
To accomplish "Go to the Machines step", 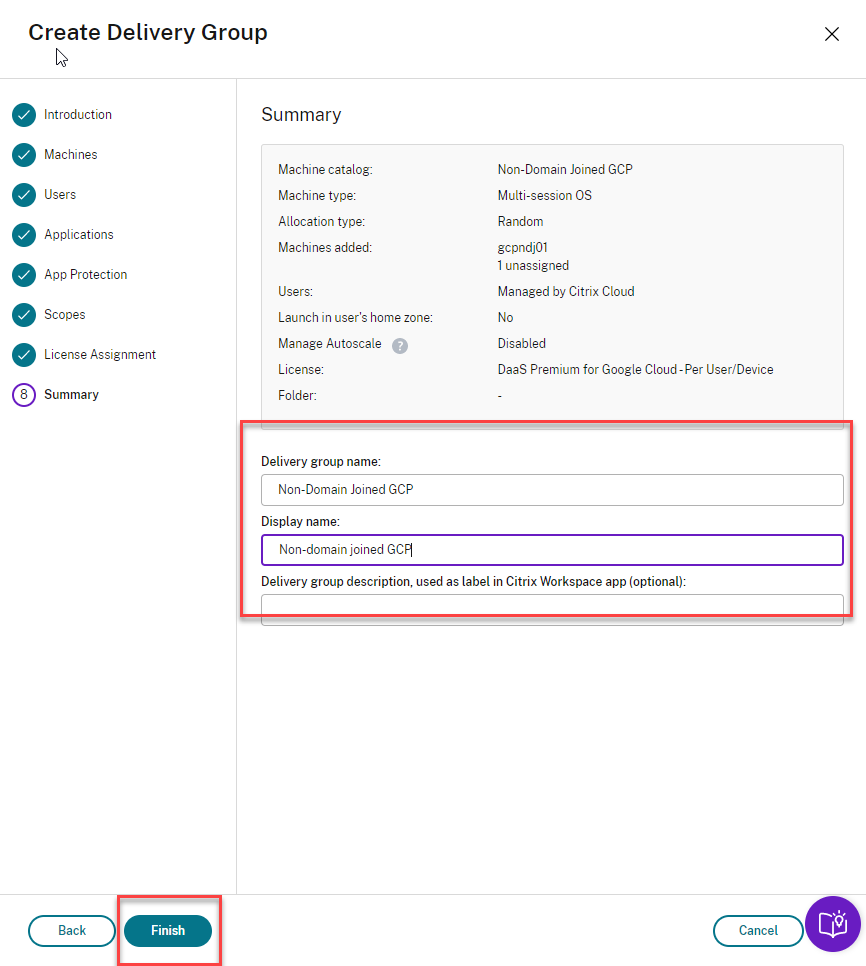I will 71,155.
